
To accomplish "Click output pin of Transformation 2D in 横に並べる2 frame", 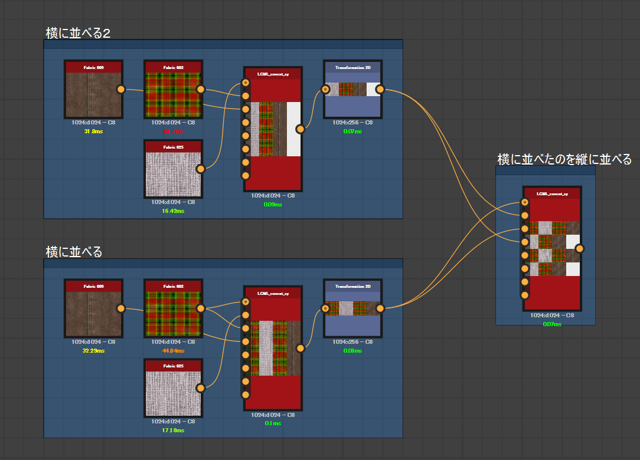I will (381, 89).
